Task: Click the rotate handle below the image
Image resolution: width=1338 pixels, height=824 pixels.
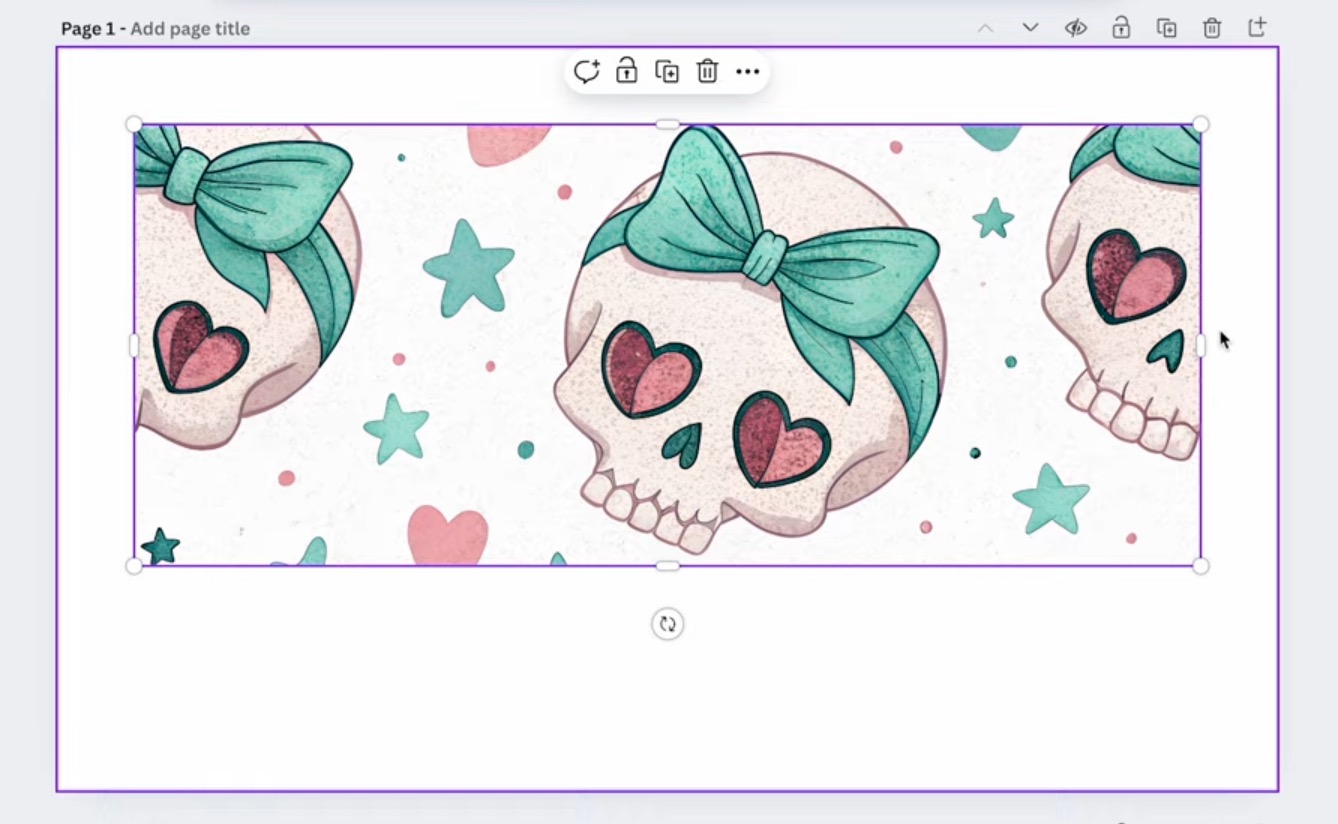Action: [x=667, y=624]
